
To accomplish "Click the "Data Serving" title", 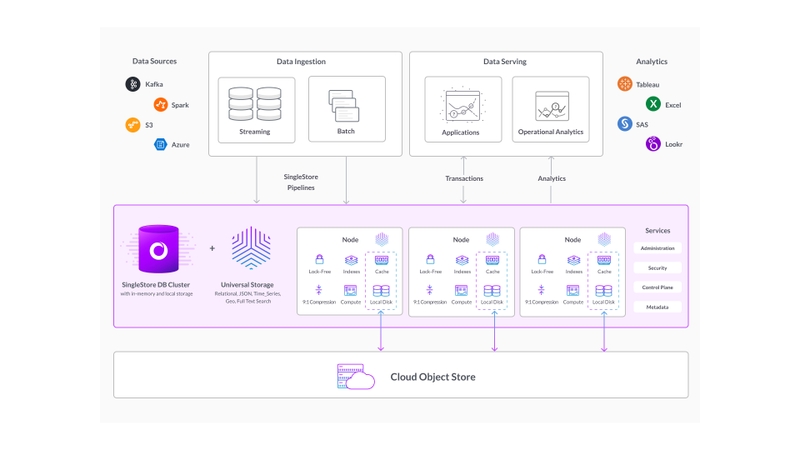I will point(505,61).
